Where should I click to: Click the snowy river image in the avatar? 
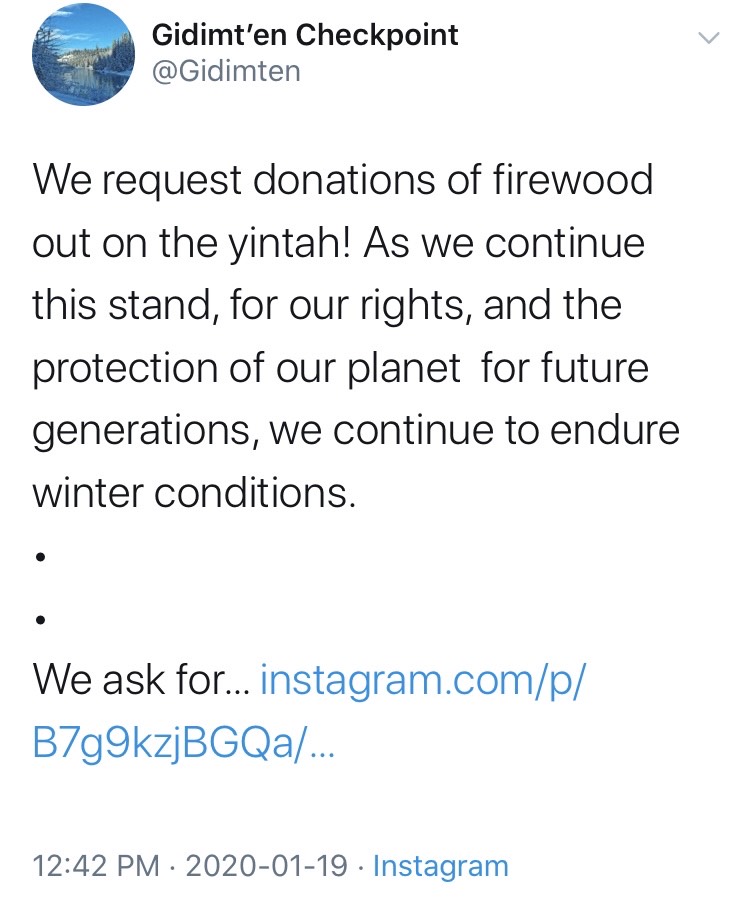click(83, 54)
